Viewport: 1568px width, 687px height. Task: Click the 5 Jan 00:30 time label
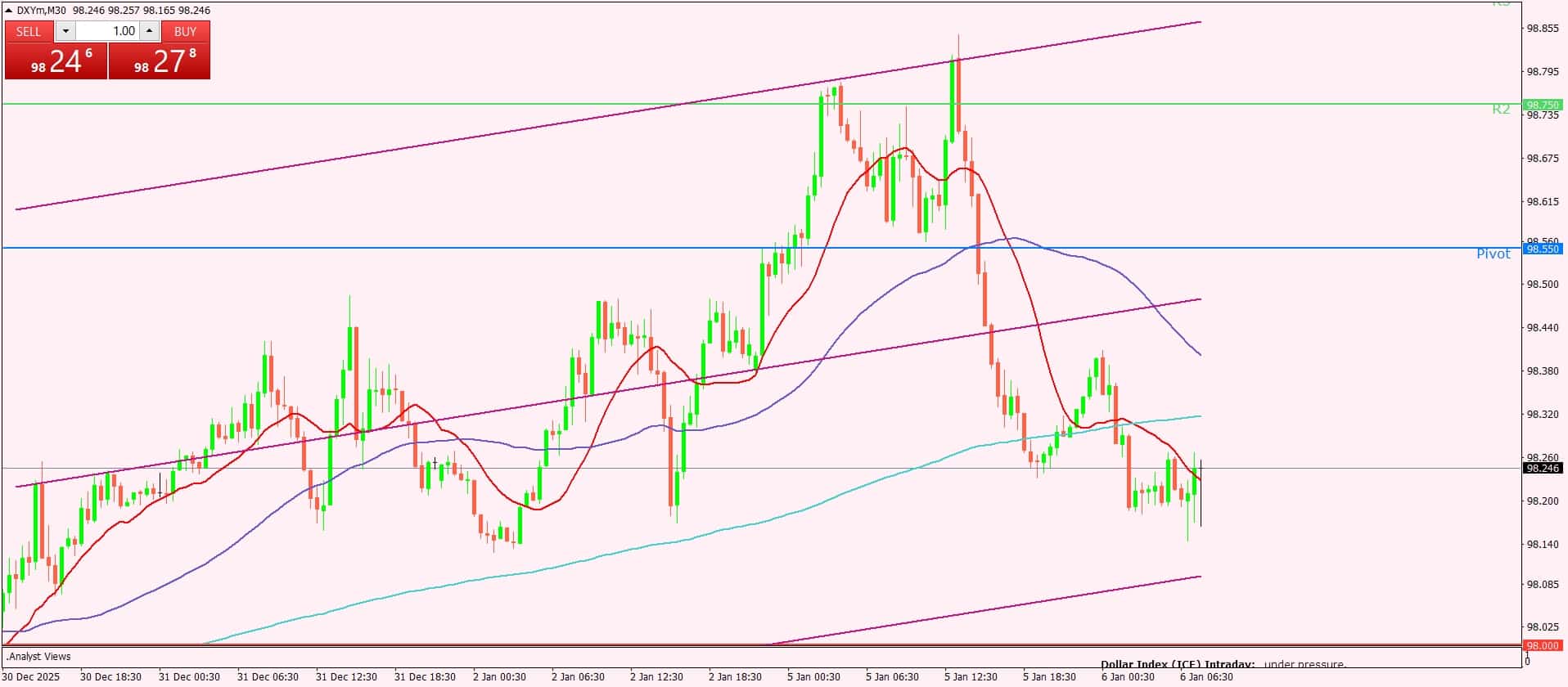pos(813,677)
